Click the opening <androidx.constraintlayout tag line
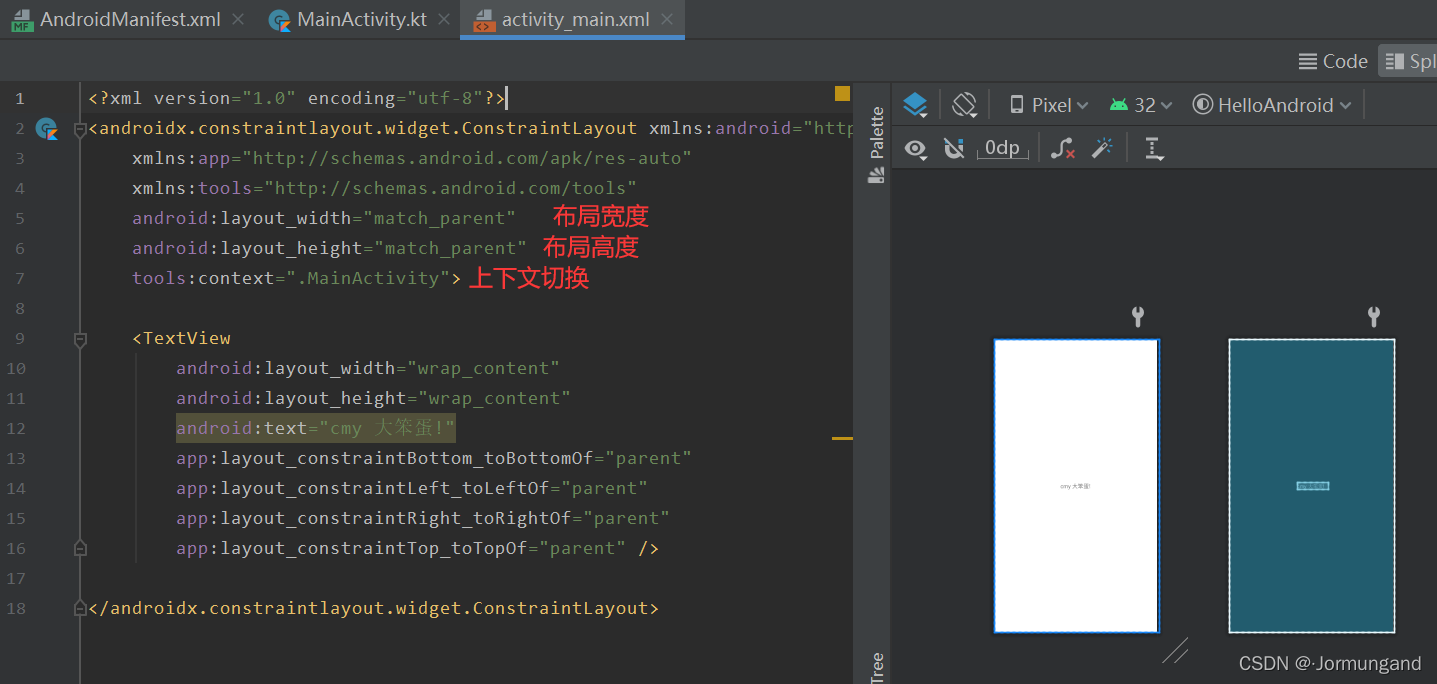This screenshot has width=1437, height=684. (470, 128)
